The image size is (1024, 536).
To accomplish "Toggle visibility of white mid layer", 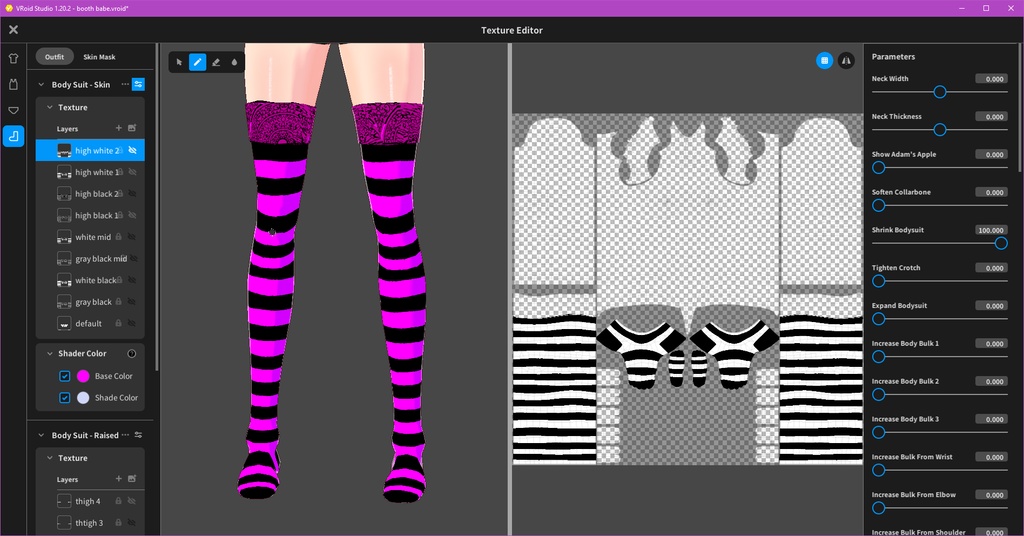I will (x=132, y=237).
